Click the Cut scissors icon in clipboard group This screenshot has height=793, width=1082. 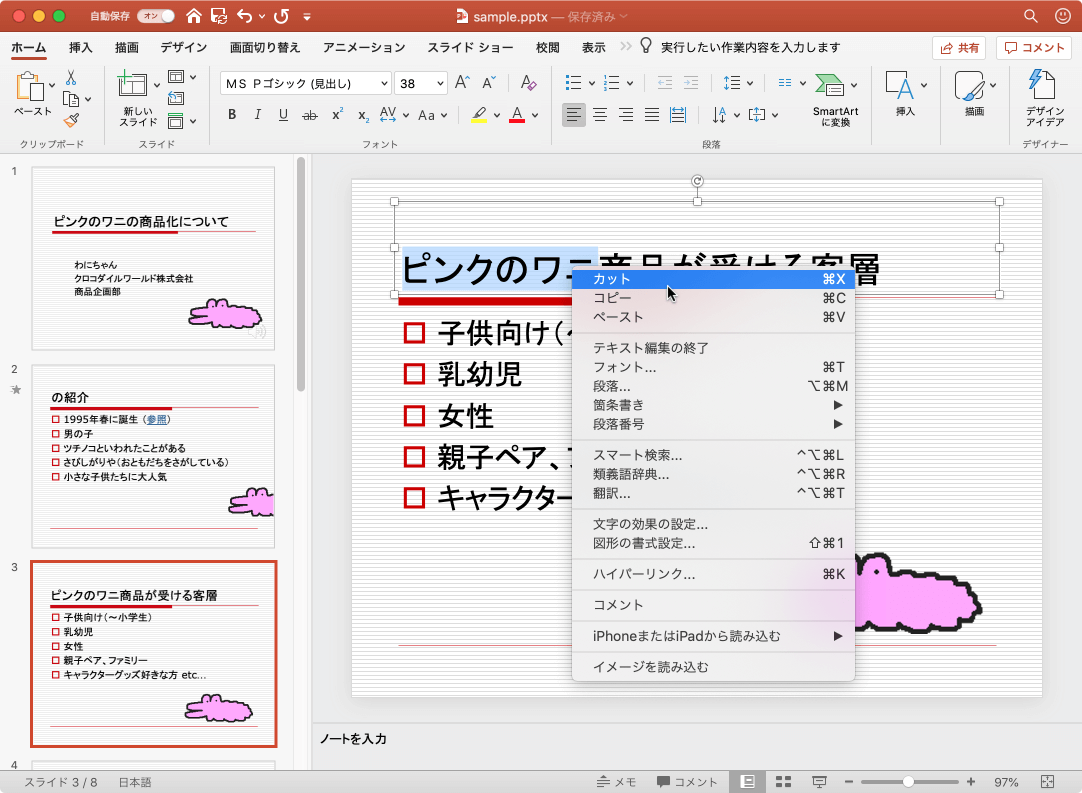(x=71, y=78)
